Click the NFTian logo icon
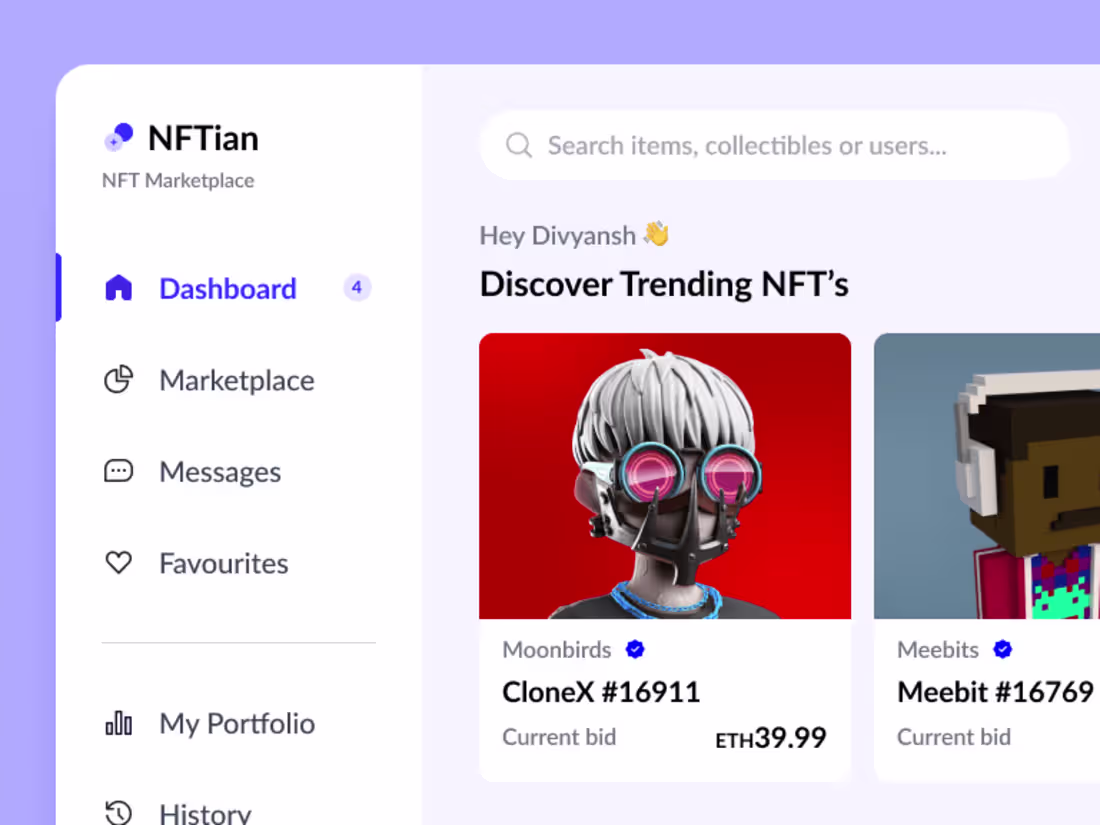 [x=118, y=136]
